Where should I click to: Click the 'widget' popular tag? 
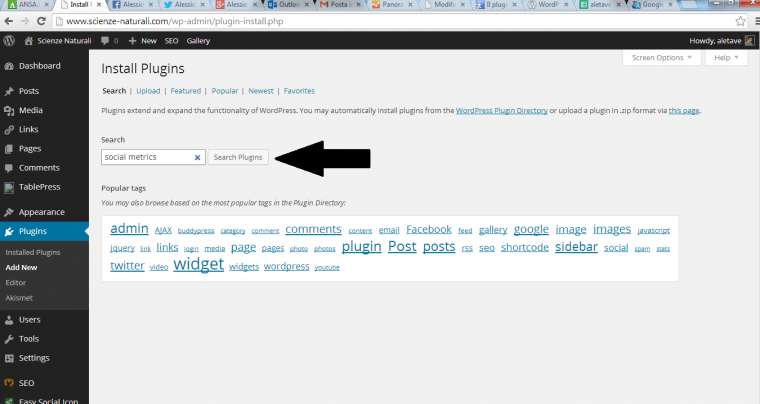tap(199, 264)
